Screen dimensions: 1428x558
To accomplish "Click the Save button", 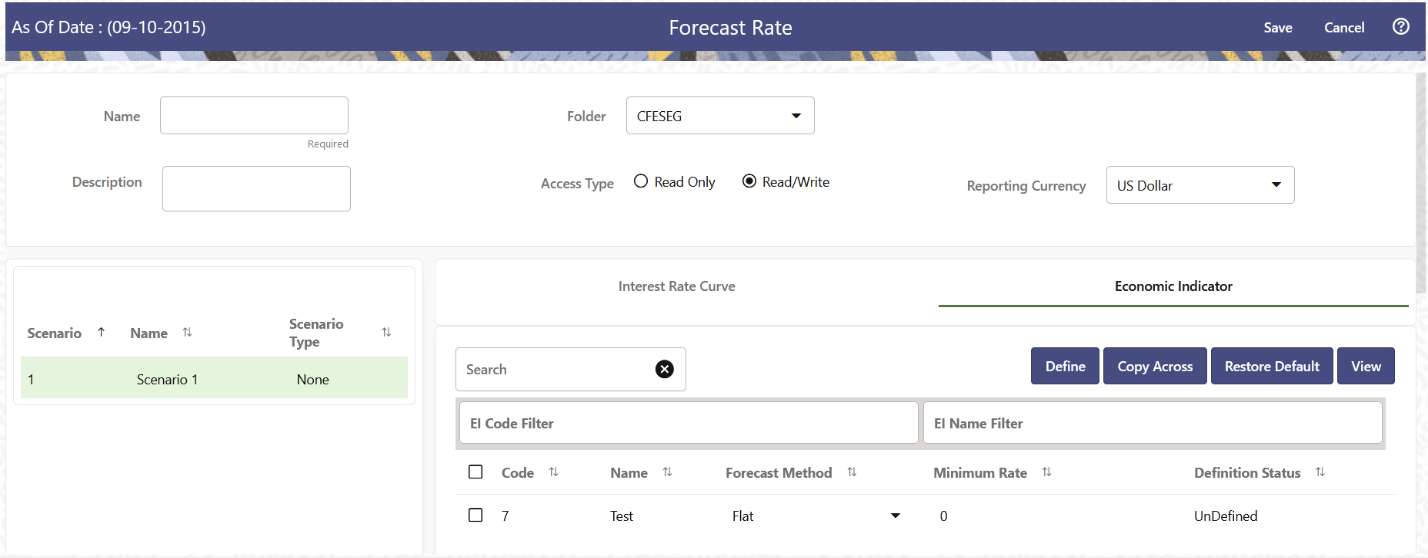I will click(x=1278, y=28).
